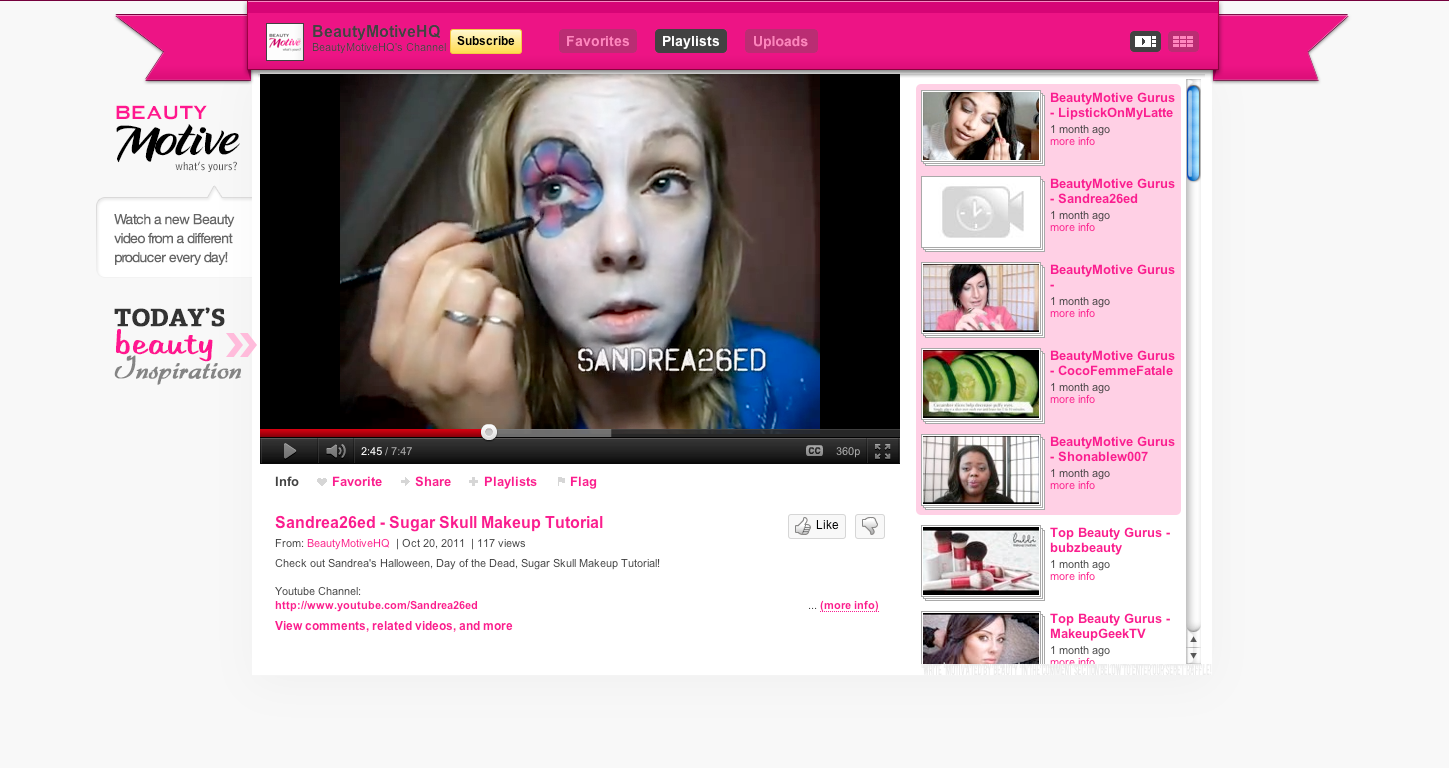Click the video progress scrubber handle
The height and width of the screenshot is (768, 1449).
click(489, 432)
